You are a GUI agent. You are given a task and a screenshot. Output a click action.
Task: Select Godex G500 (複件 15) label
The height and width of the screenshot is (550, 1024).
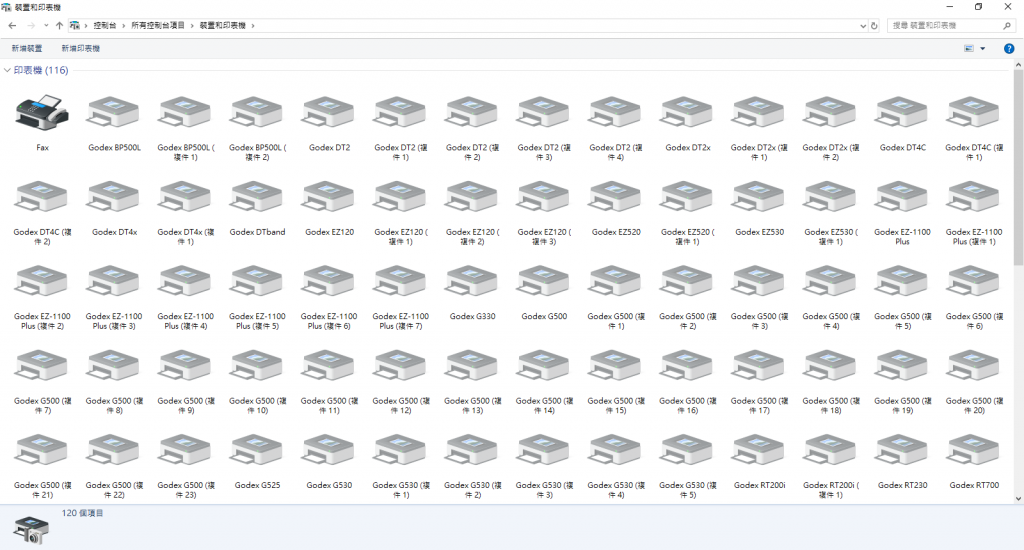(615, 406)
